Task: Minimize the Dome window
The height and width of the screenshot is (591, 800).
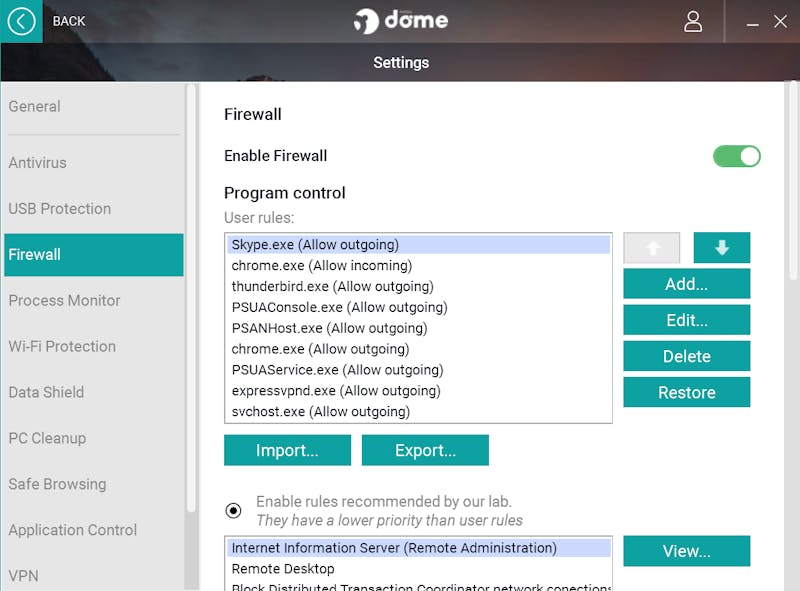Action: (x=752, y=23)
